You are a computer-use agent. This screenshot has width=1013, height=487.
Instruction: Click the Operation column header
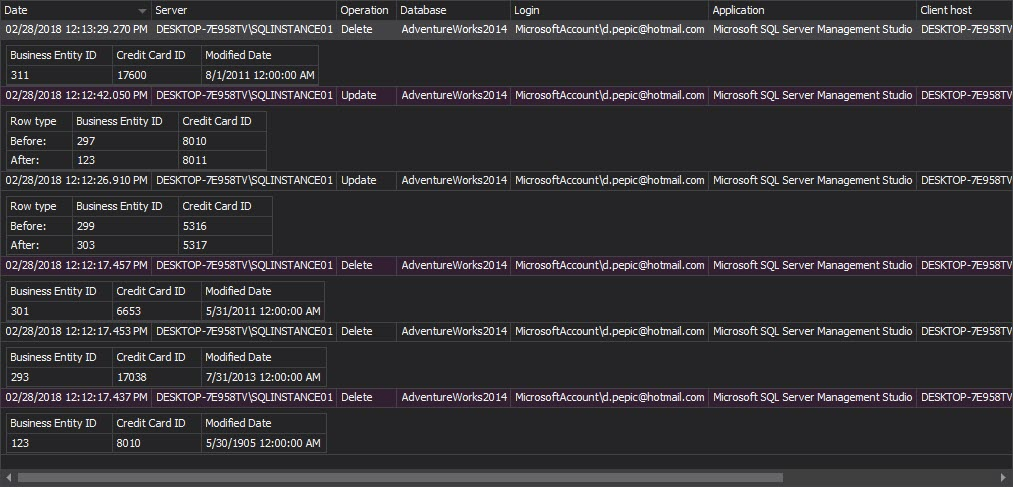pos(366,10)
